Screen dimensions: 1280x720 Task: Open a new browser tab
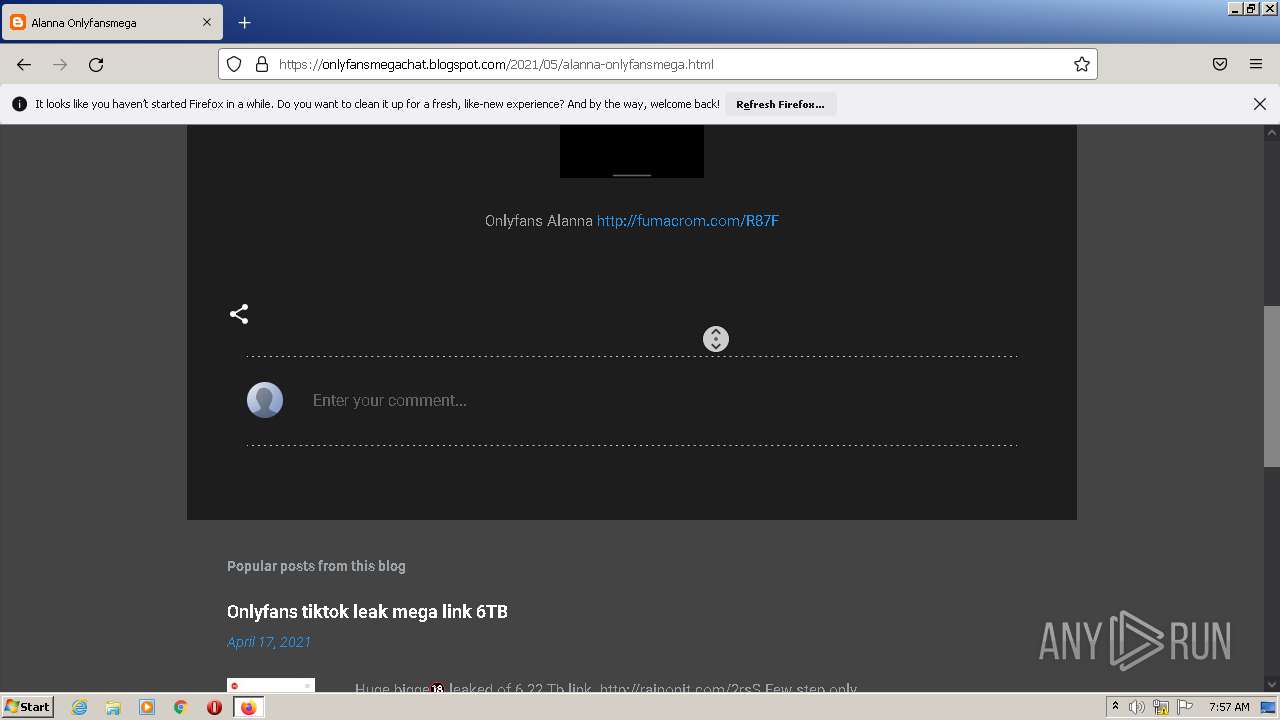(x=244, y=22)
